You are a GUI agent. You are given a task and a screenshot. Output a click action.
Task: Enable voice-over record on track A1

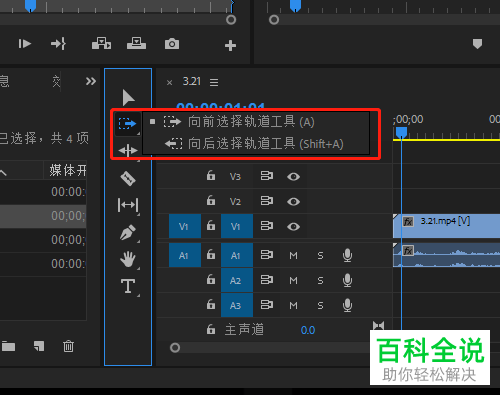[x=347, y=256]
